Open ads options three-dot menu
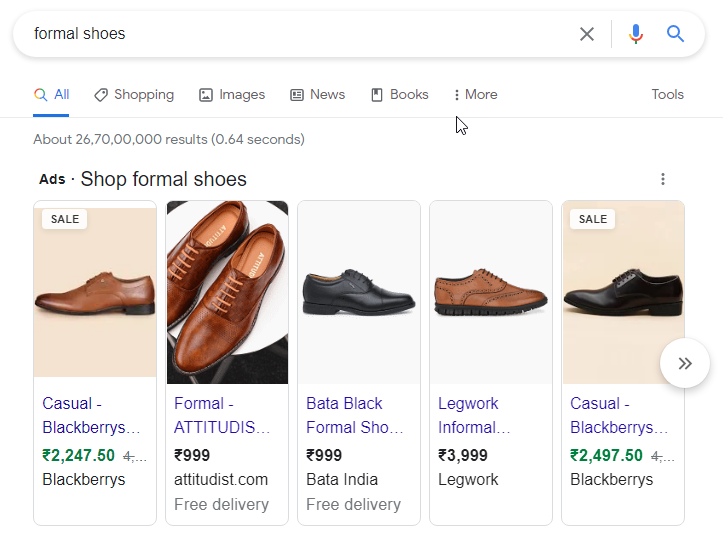723x546 pixels. [x=663, y=179]
